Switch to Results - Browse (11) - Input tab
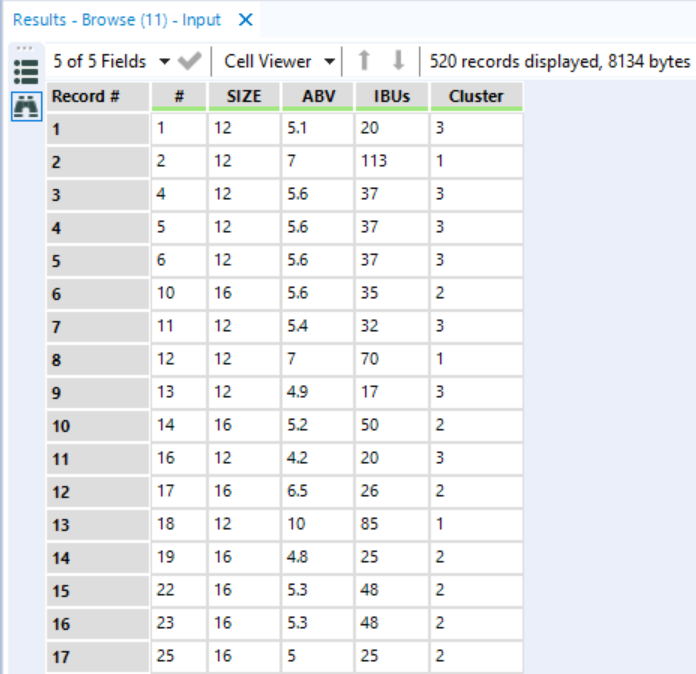This screenshot has height=674, width=696. [117, 20]
